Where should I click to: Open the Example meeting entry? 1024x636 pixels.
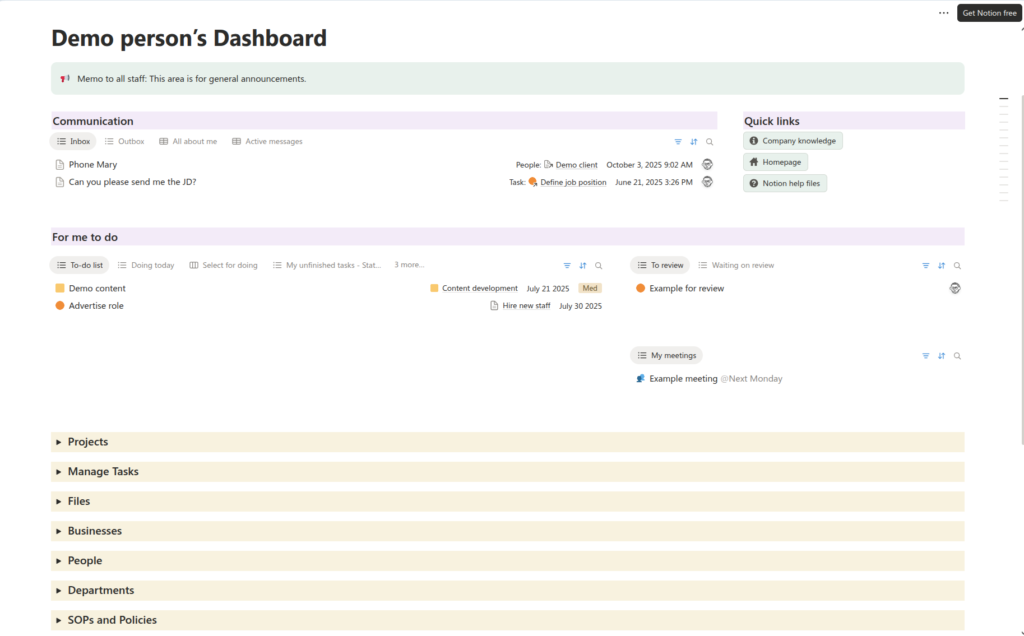(683, 379)
